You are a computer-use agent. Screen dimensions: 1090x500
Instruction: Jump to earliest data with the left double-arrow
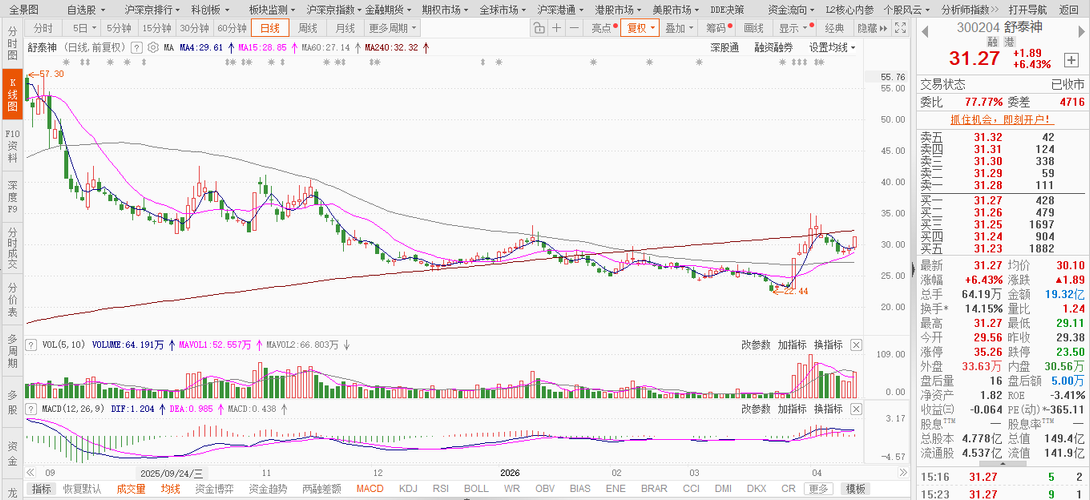32,471
